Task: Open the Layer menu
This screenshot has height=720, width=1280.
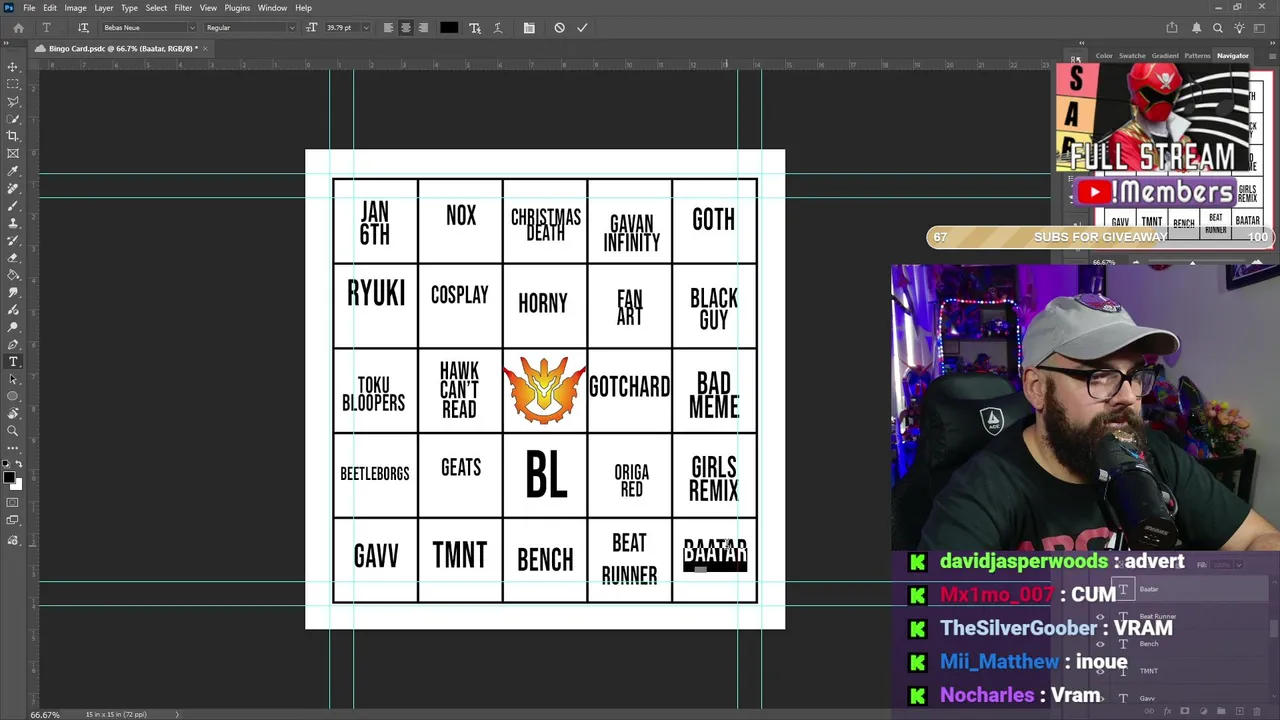Action: coord(104,8)
